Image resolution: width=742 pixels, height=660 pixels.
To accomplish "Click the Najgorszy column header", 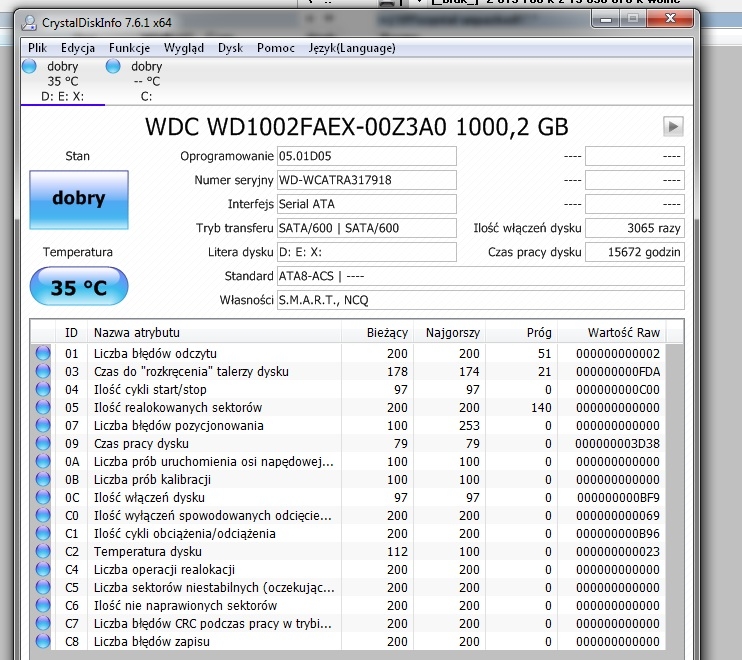I will click(x=450, y=333).
